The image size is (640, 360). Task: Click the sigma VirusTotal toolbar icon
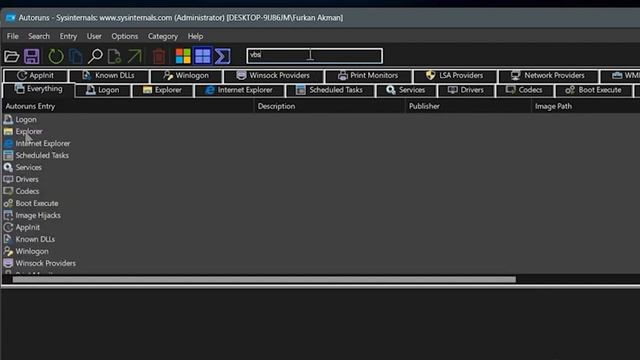[222, 56]
